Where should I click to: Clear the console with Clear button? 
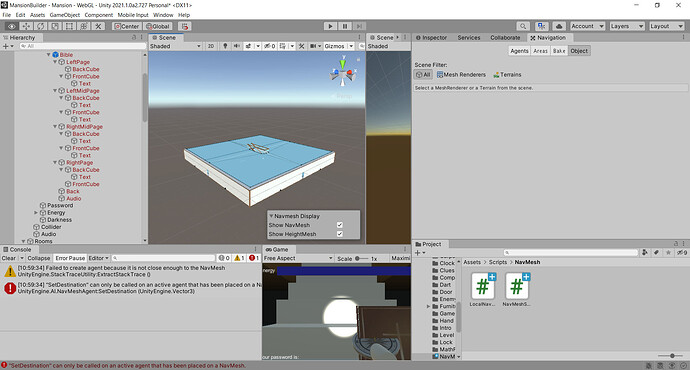click(x=8, y=258)
